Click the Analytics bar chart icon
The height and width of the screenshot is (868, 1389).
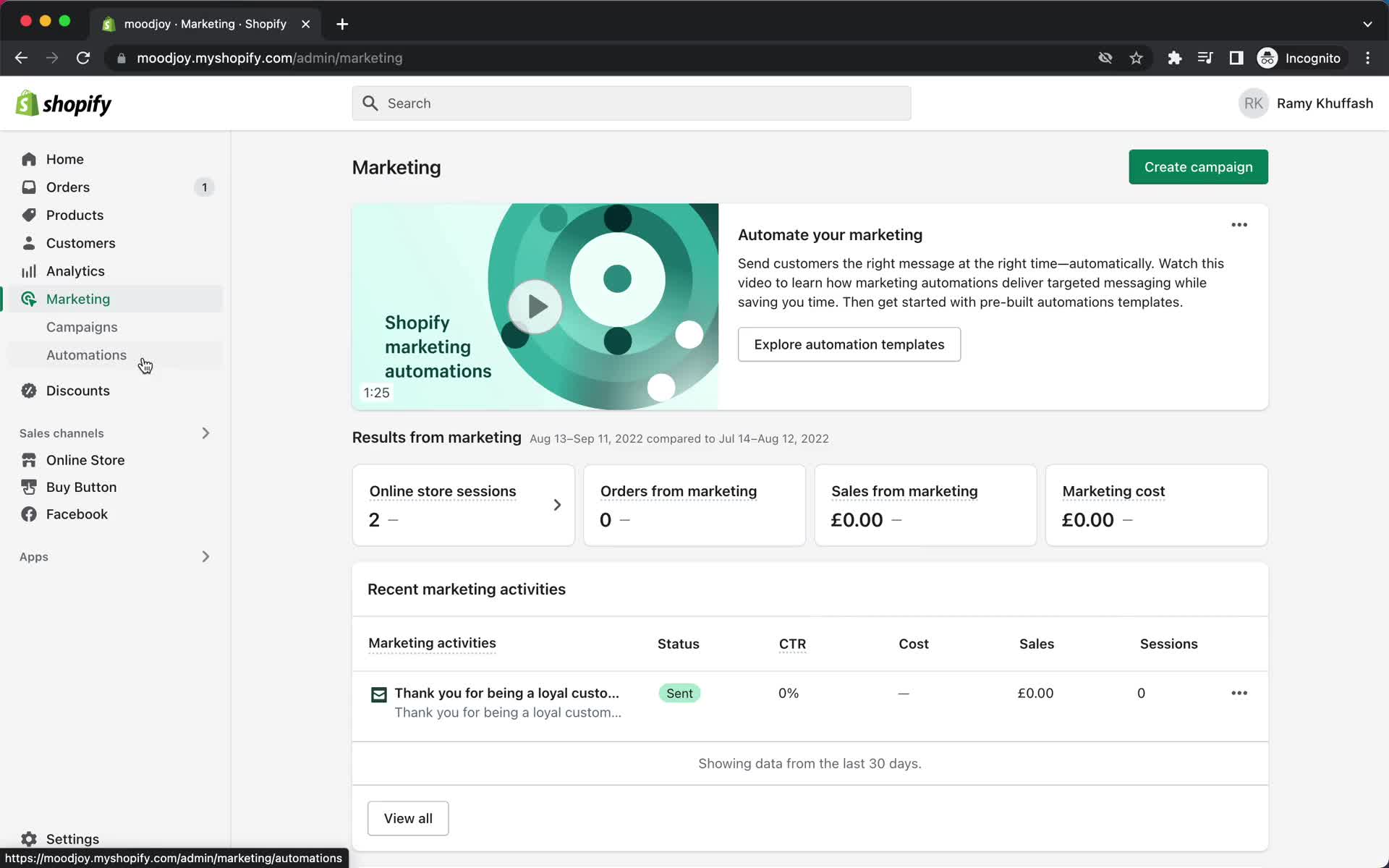click(x=29, y=271)
